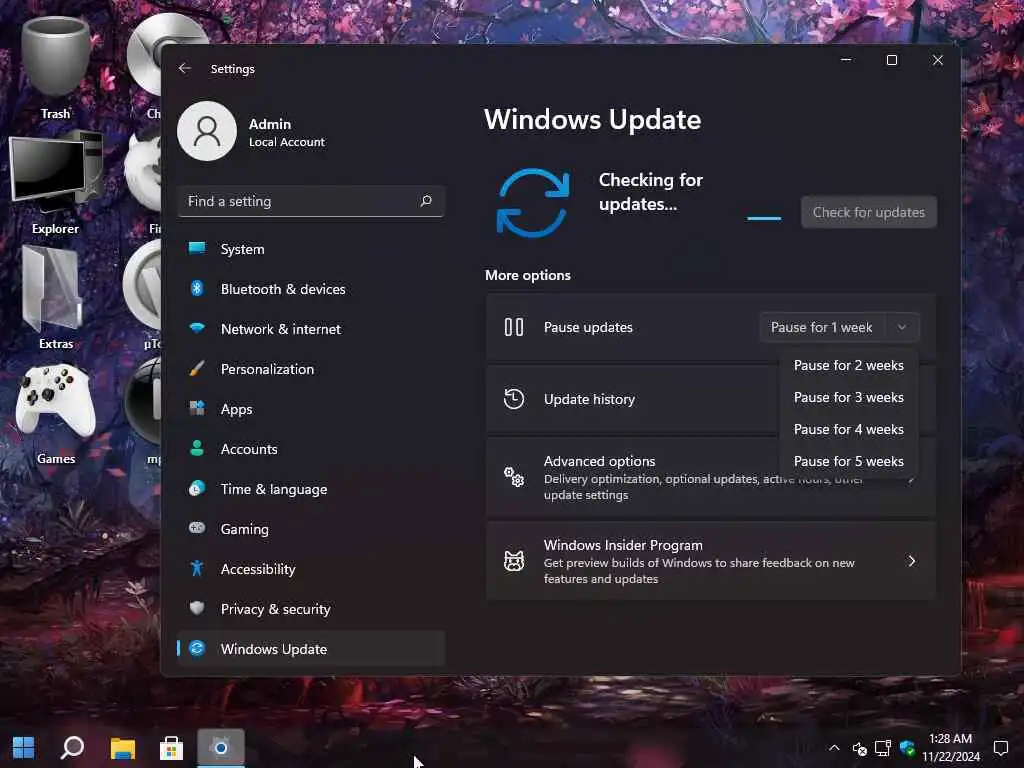Open Personalization category

pos(311,369)
